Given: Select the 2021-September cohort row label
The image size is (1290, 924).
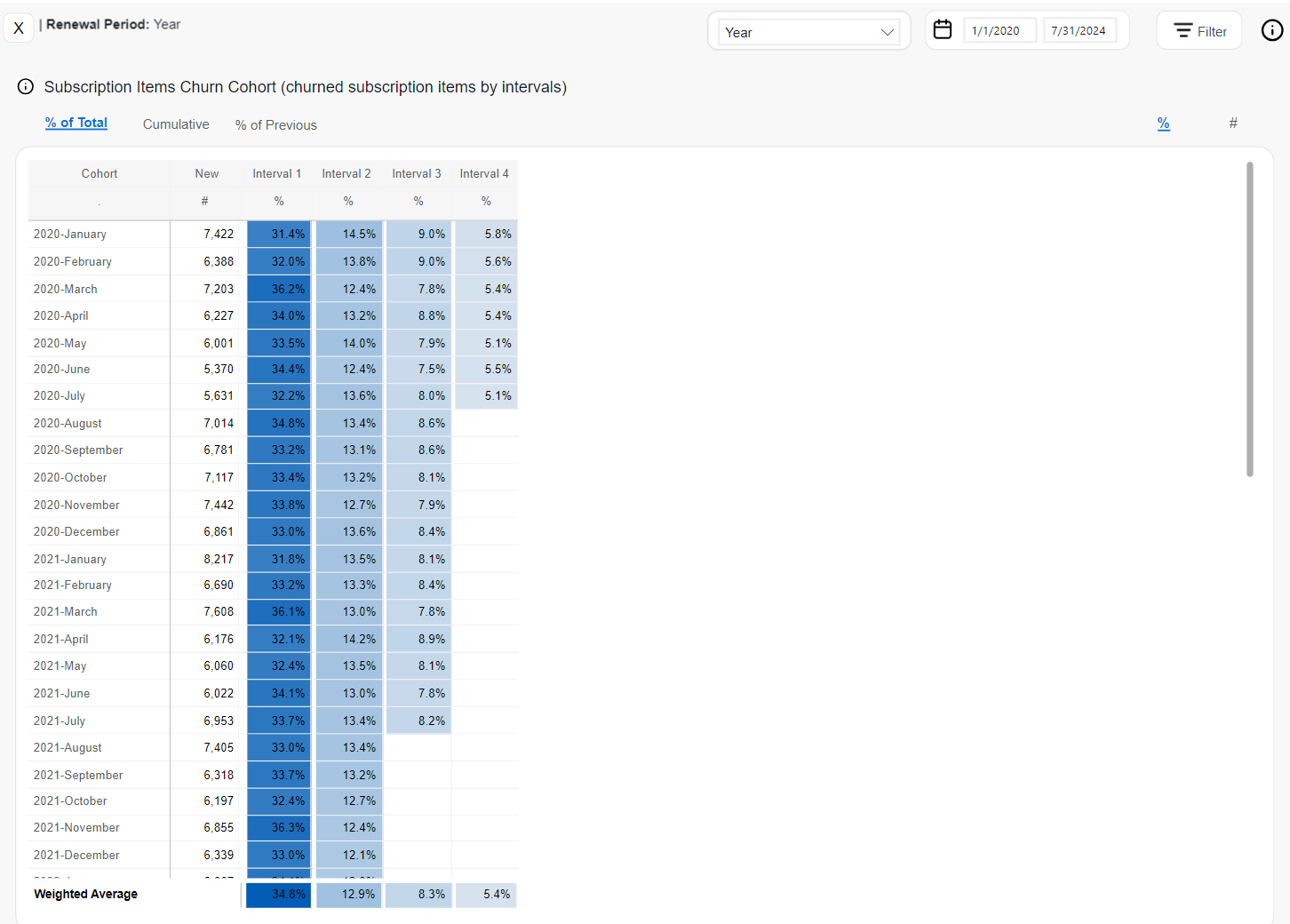Looking at the screenshot, I should pos(78,776).
